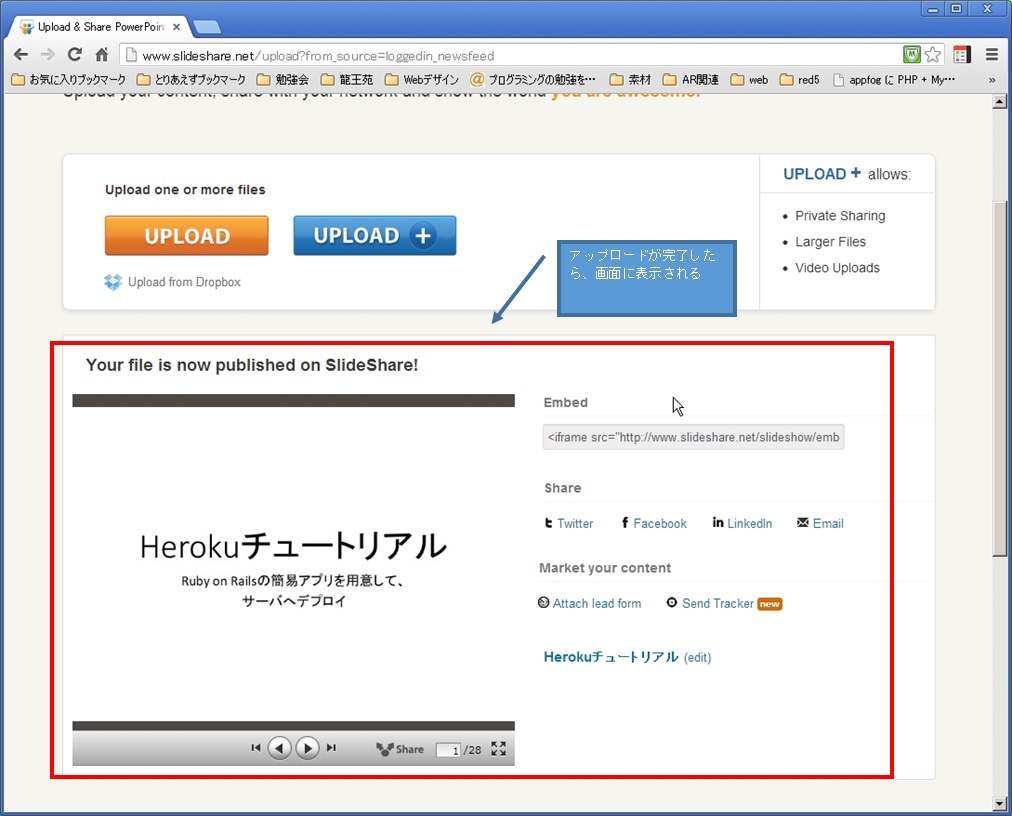Open a new browser tab
This screenshot has height=816, width=1012.
(207, 27)
